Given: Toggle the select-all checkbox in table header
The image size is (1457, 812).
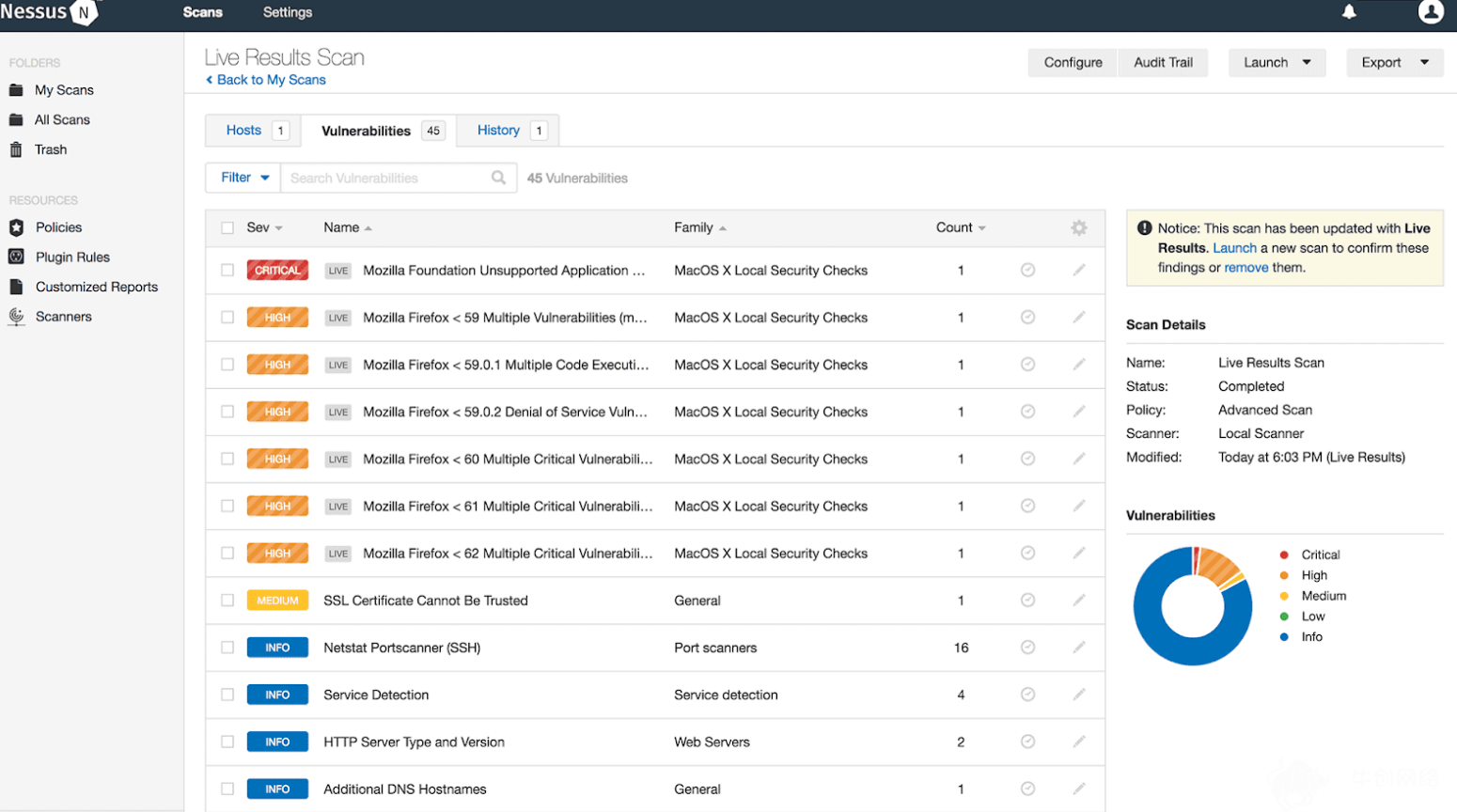Looking at the screenshot, I should (227, 227).
